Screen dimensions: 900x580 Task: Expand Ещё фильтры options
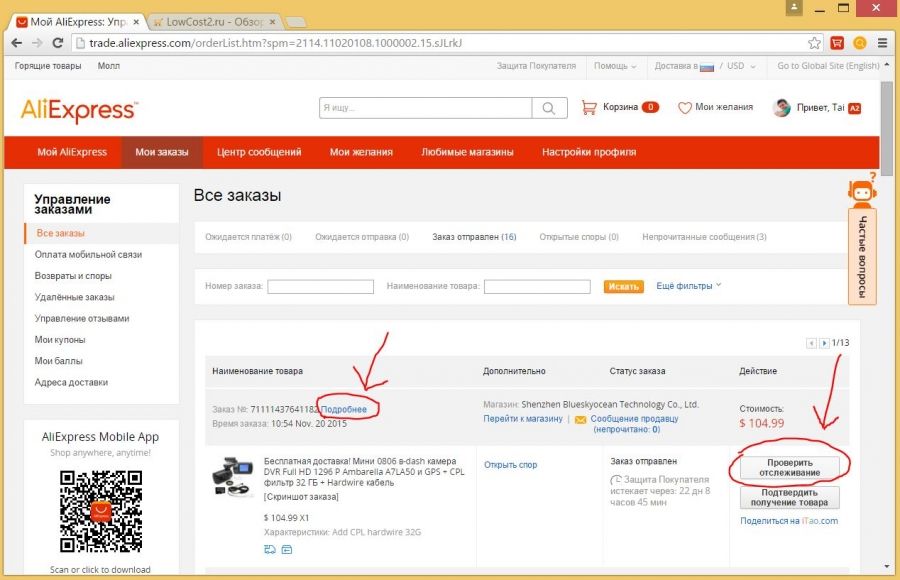688,286
